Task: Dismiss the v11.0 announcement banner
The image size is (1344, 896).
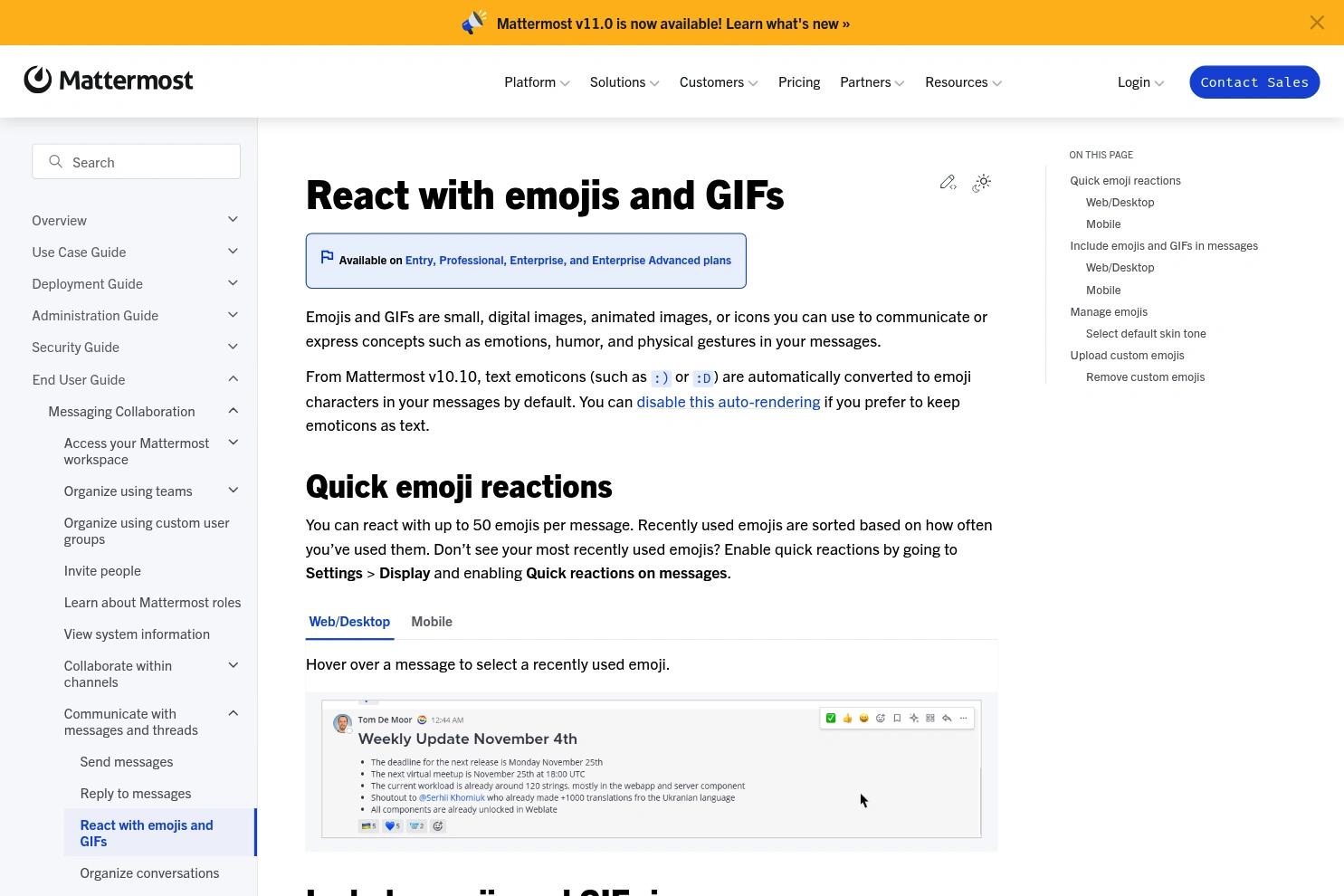Action: (x=1317, y=23)
